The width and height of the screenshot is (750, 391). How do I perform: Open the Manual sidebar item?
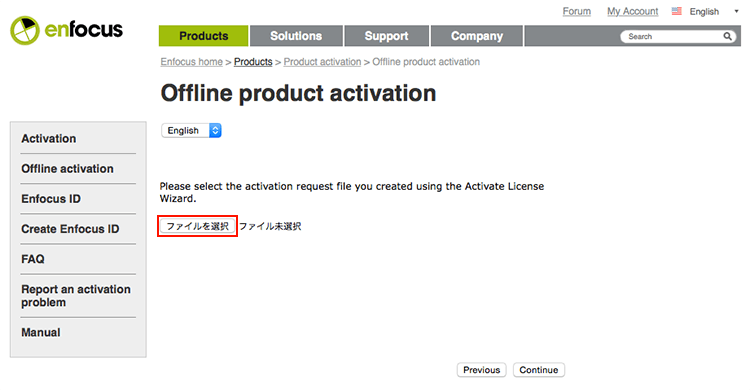click(41, 332)
